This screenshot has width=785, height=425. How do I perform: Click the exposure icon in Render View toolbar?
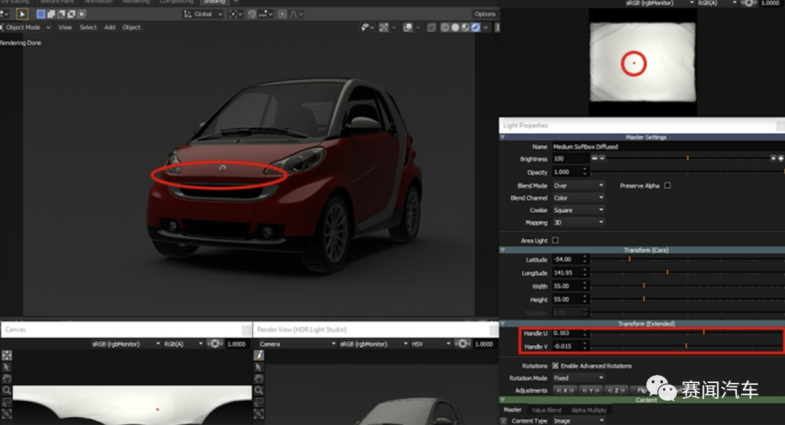click(462, 344)
